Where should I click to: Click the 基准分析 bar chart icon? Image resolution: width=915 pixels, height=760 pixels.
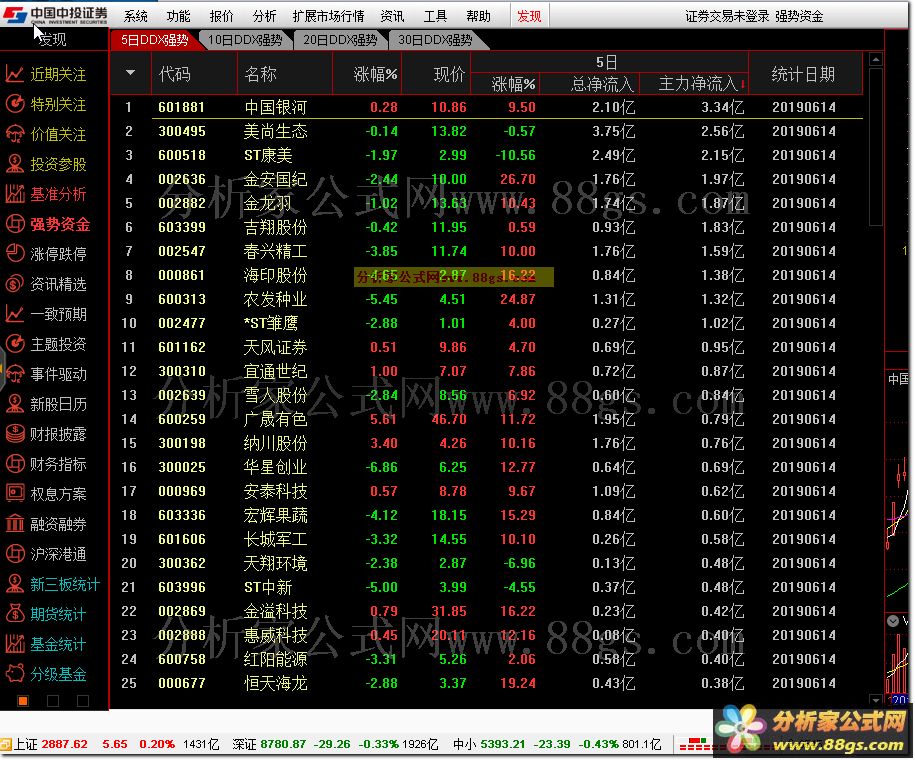(x=15, y=194)
